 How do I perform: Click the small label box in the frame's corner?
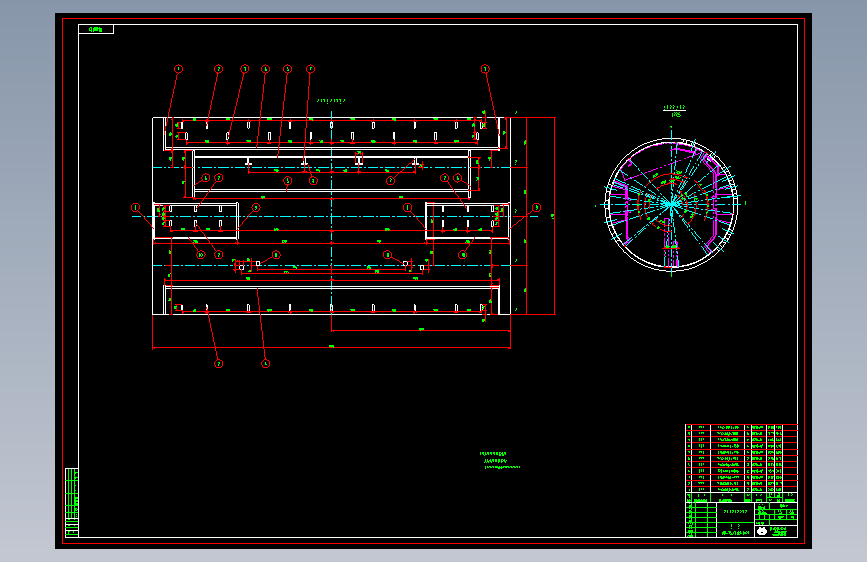click(x=96, y=29)
